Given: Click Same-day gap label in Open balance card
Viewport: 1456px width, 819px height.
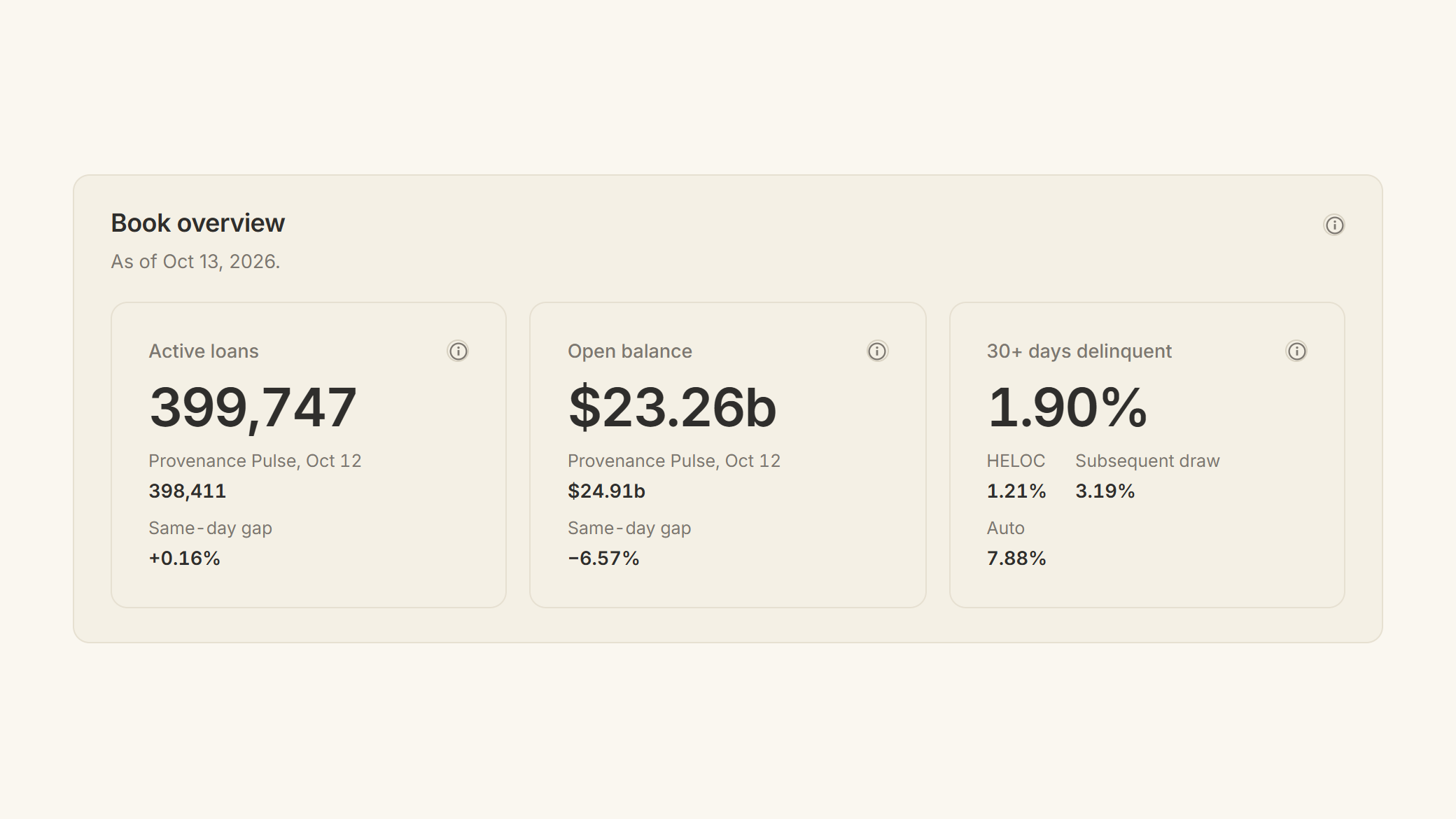Looking at the screenshot, I should pyautogui.click(x=629, y=528).
